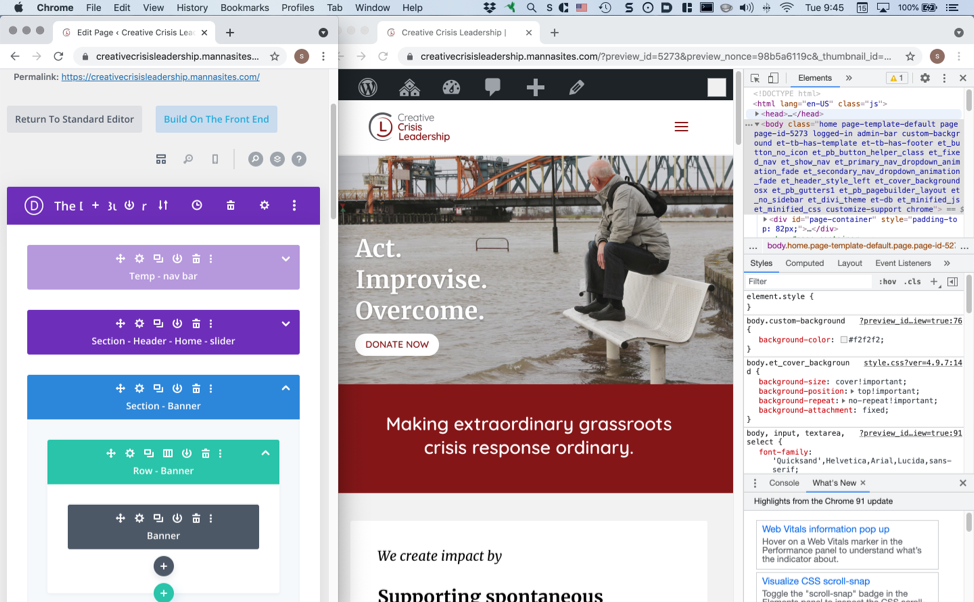Click Return To Standard Editor button
The image size is (974, 602).
[75, 119]
